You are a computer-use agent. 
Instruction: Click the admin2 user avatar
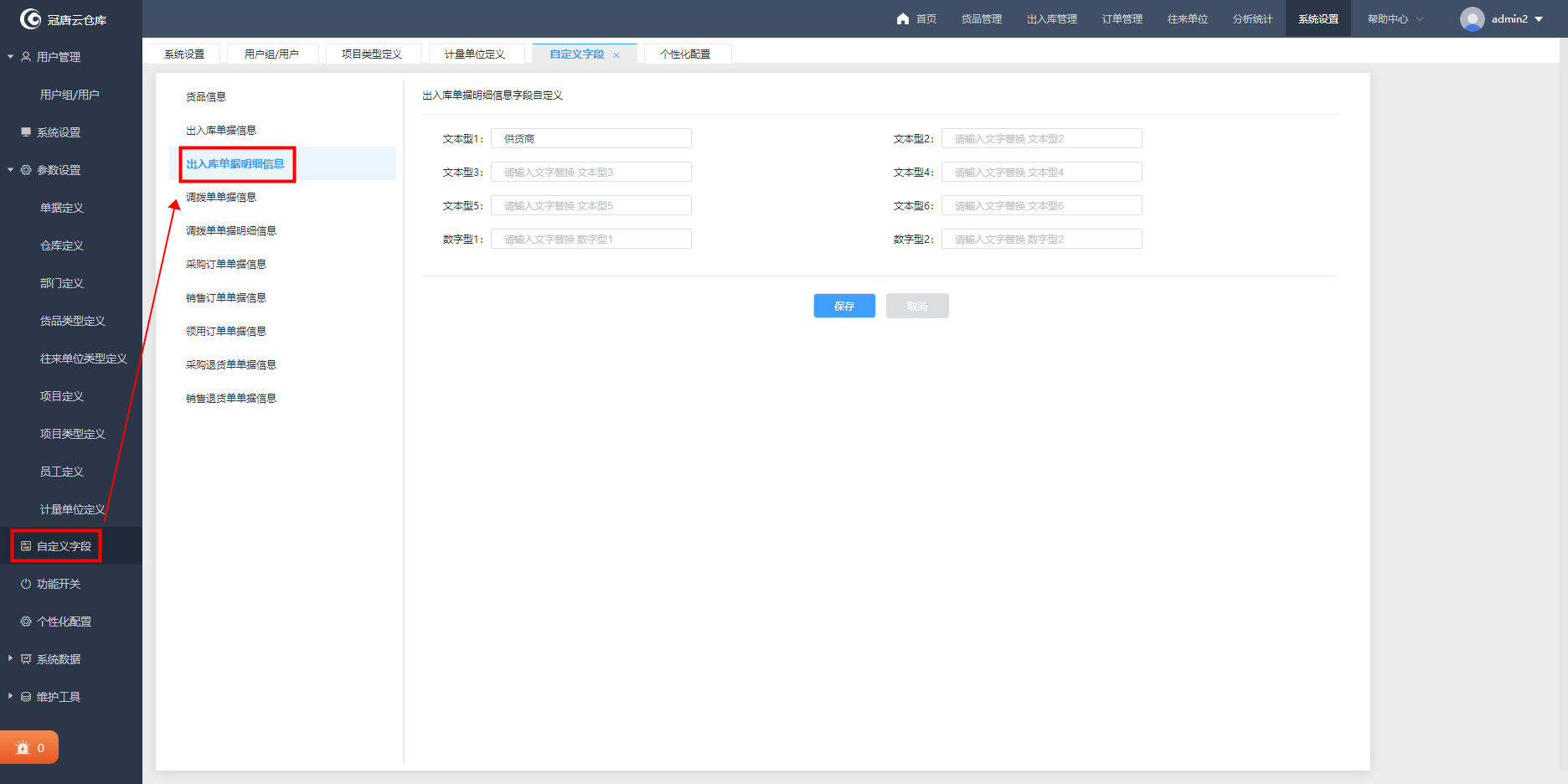[x=1472, y=18]
